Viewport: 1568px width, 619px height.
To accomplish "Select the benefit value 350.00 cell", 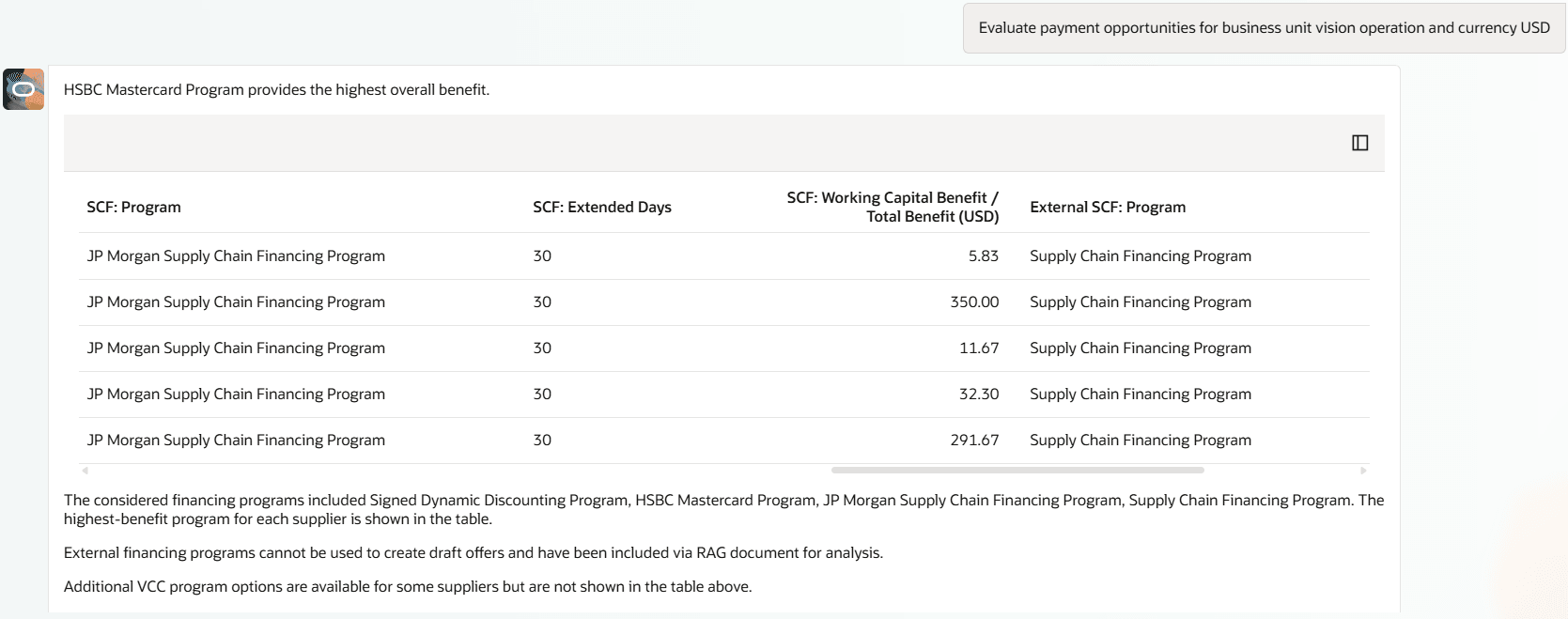I will (974, 302).
